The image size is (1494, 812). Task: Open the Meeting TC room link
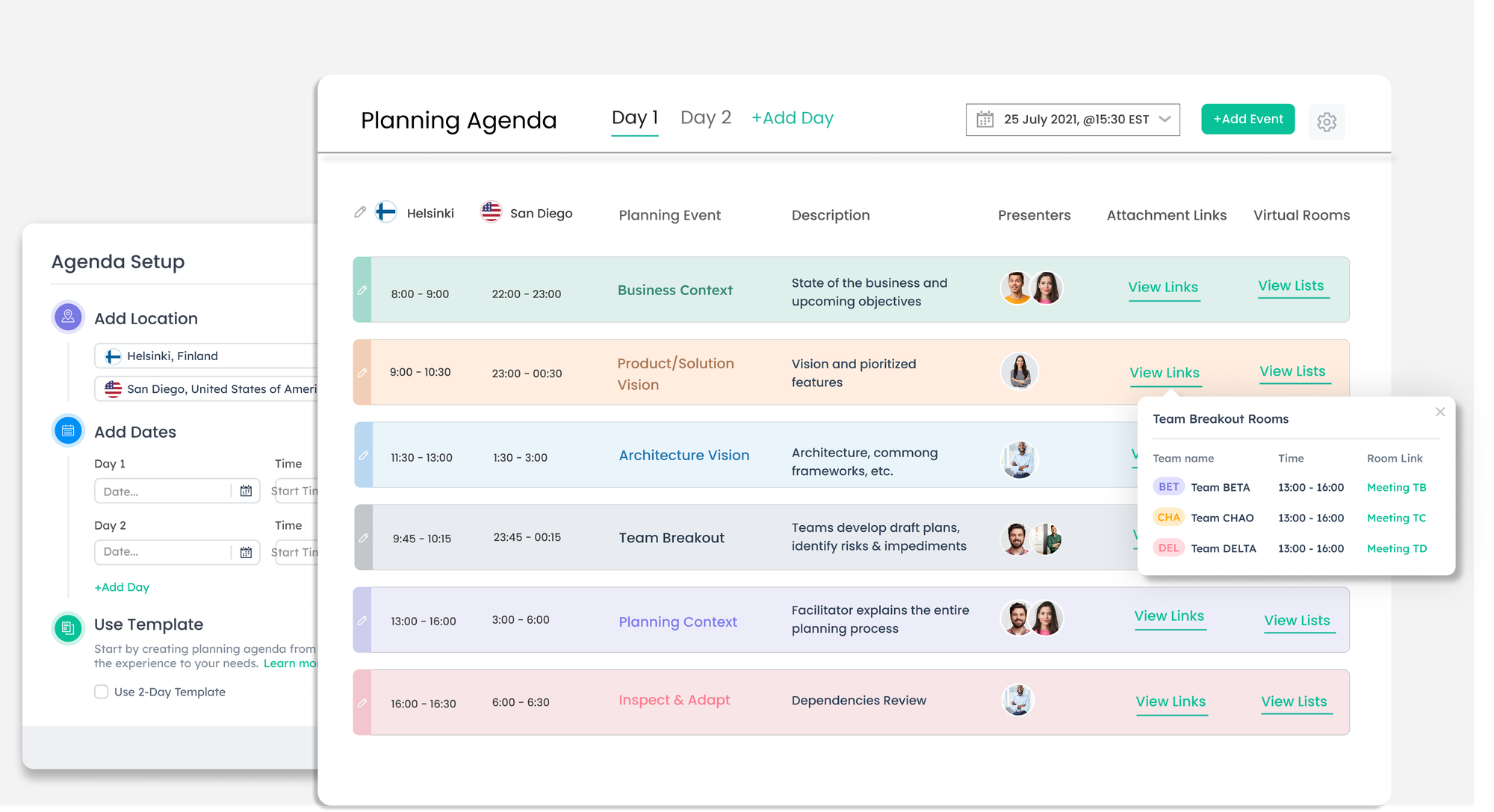(1395, 518)
